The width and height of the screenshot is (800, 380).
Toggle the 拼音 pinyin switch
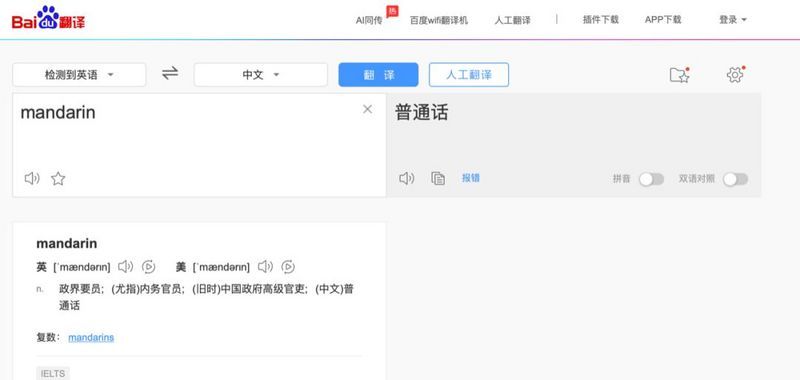(x=651, y=179)
